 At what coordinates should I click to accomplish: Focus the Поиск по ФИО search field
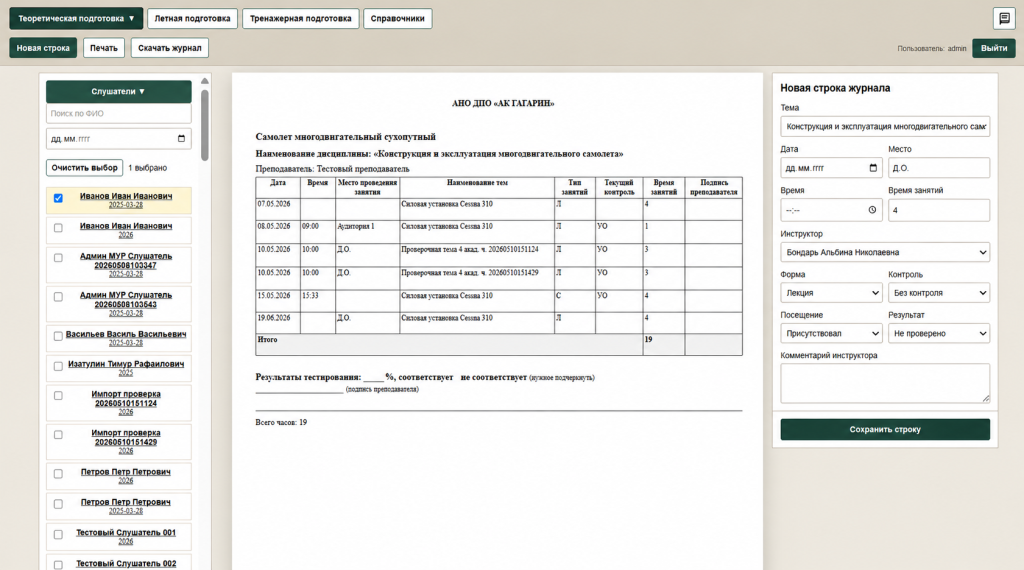(118, 113)
